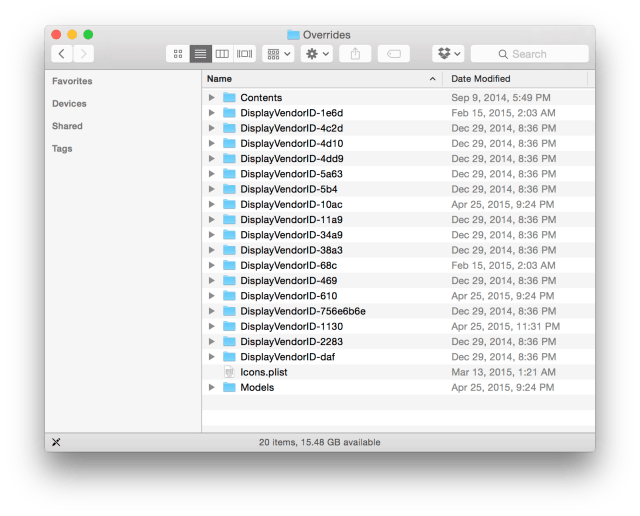
Task: Click the Devices sidebar heading
Action: [x=69, y=104]
